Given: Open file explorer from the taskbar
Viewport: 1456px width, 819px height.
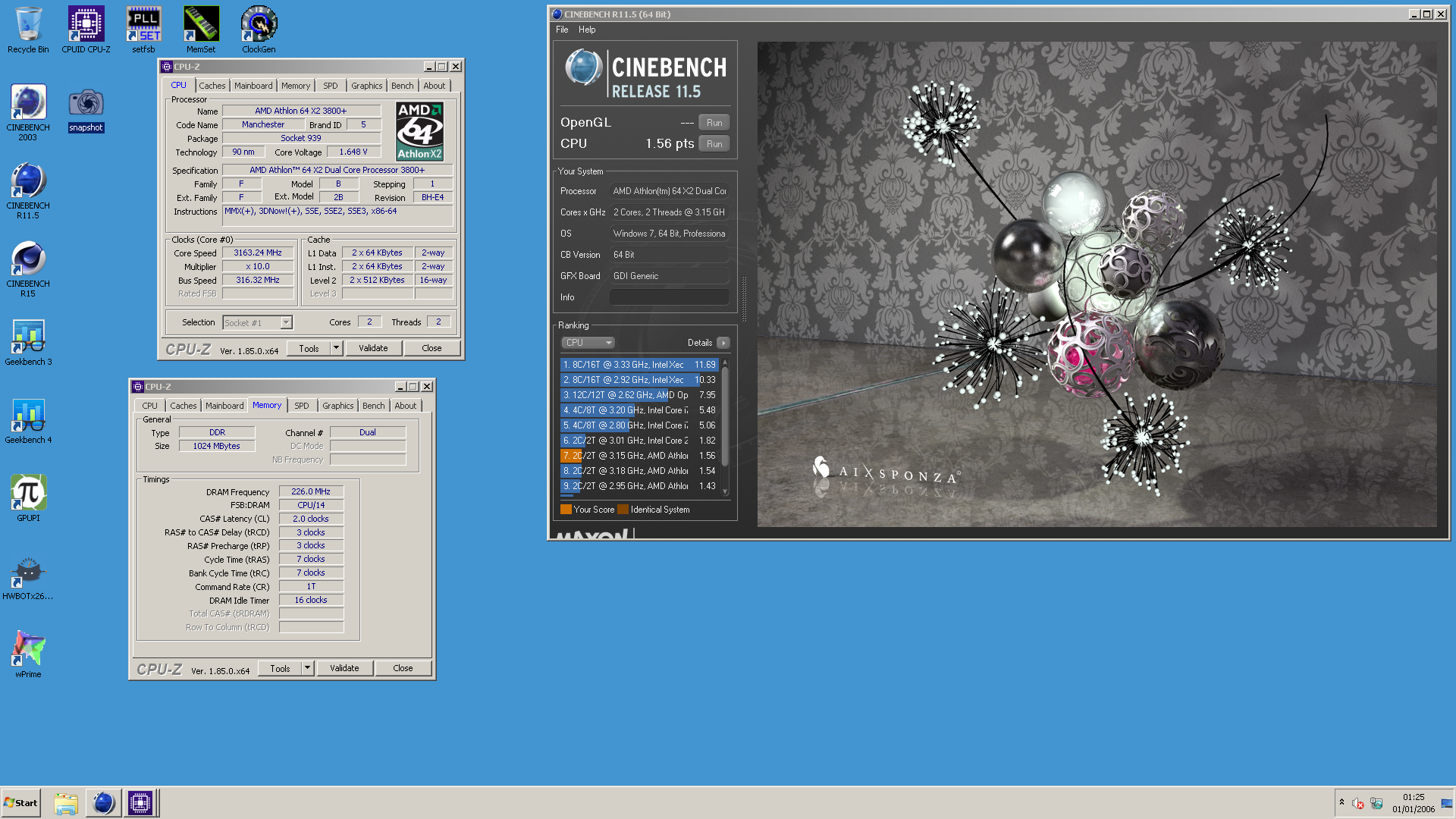Looking at the screenshot, I should pyautogui.click(x=66, y=803).
